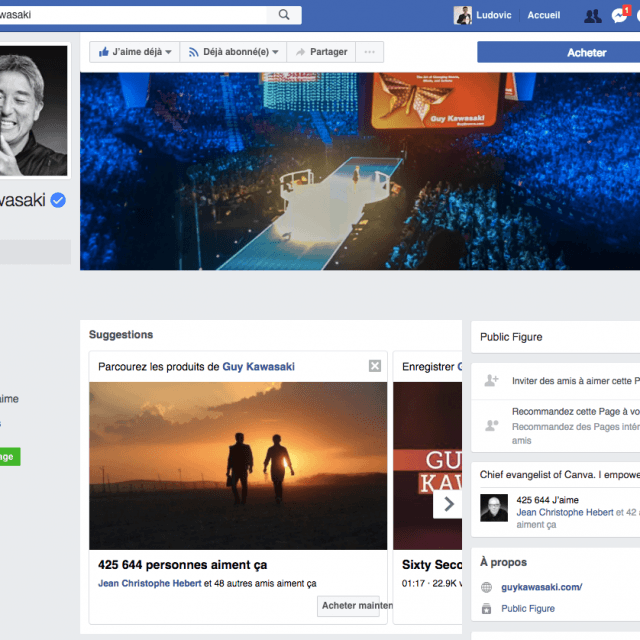Click the Acheter button
The height and width of the screenshot is (640, 640).
click(x=558, y=52)
